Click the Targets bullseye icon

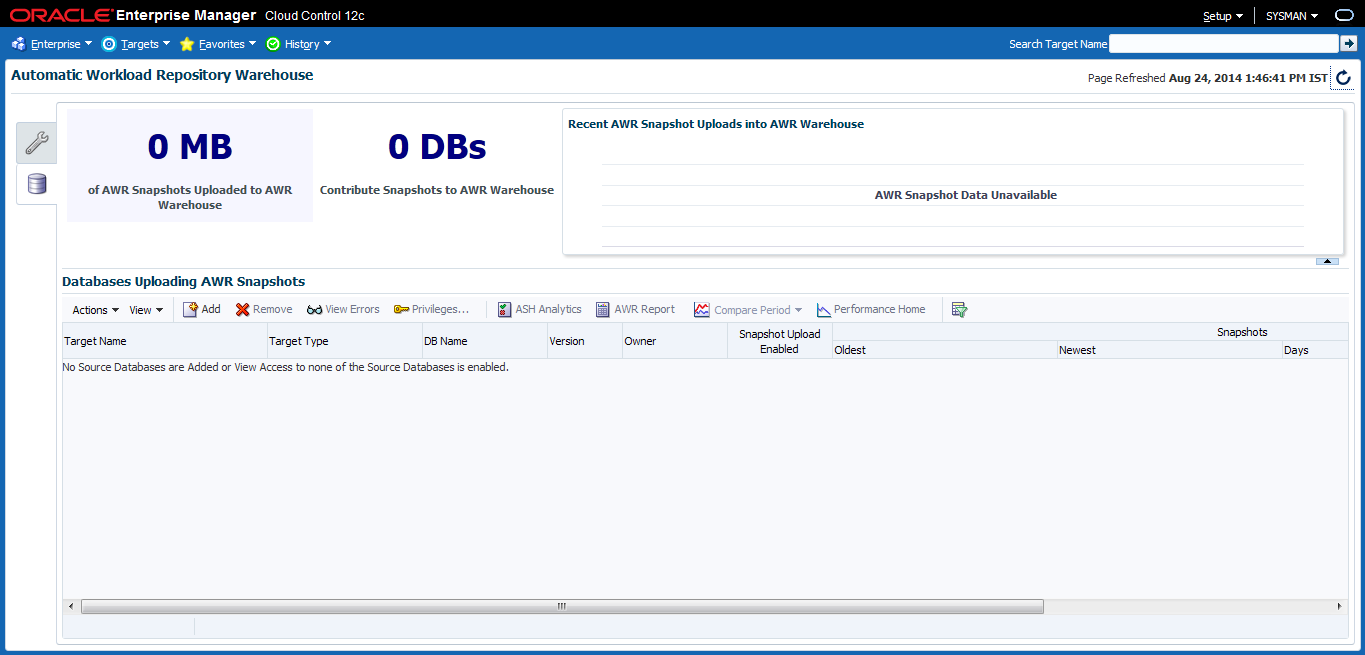[109, 44]
